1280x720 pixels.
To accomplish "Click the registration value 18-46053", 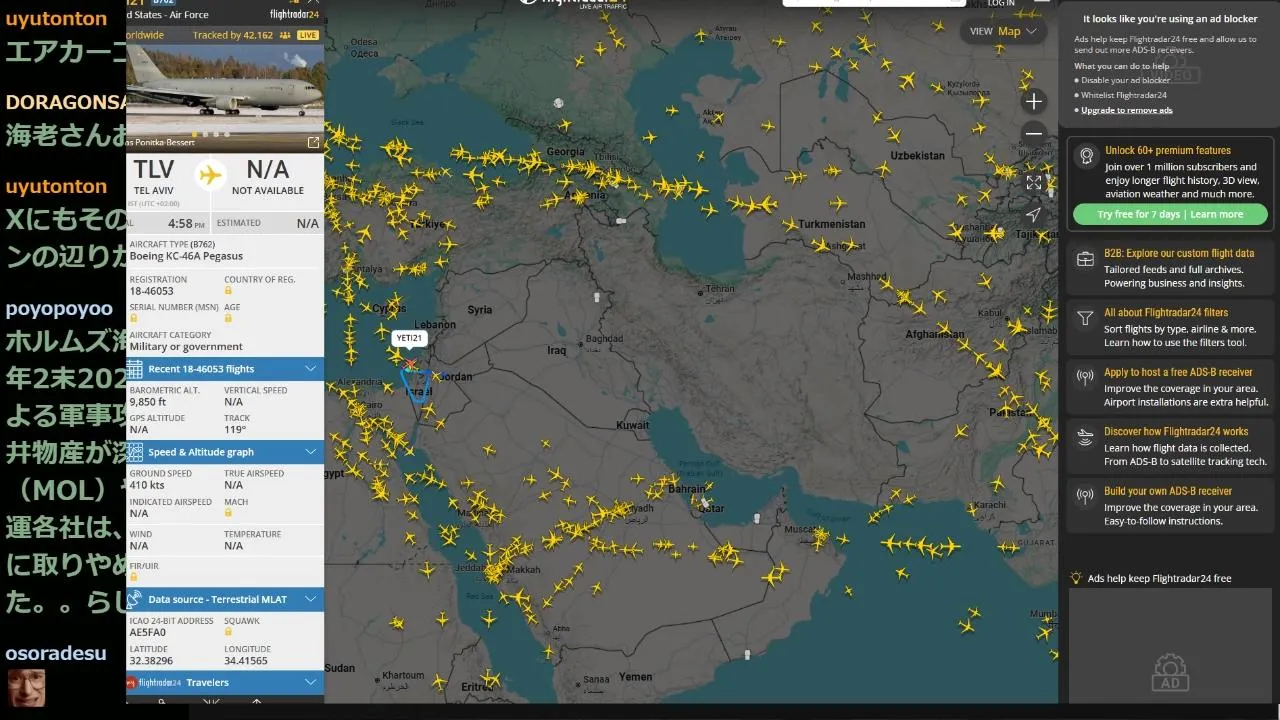I will 151,291.
